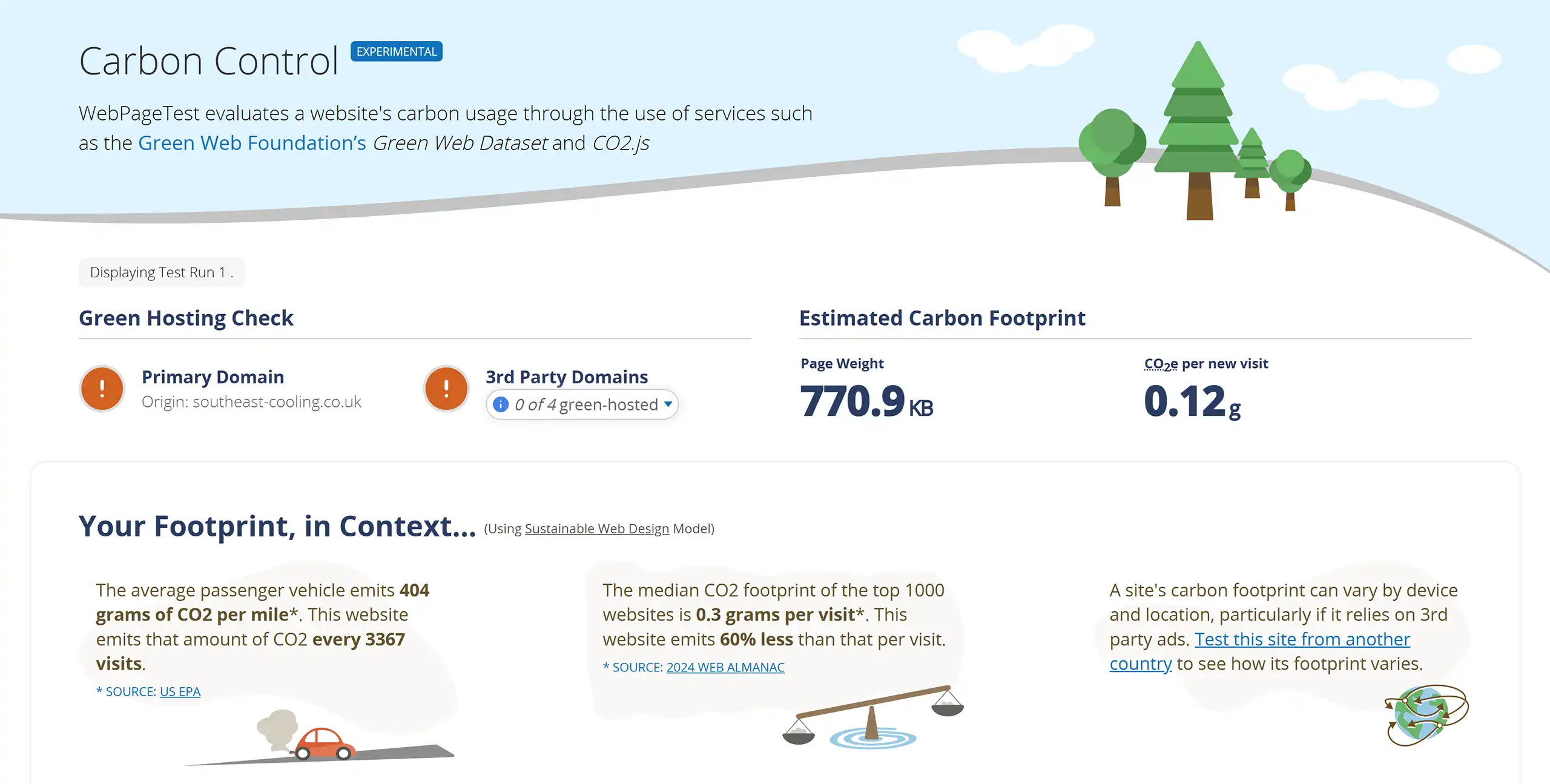
Task: Open the Green Web Foundation's link
Action: (252, 143)
